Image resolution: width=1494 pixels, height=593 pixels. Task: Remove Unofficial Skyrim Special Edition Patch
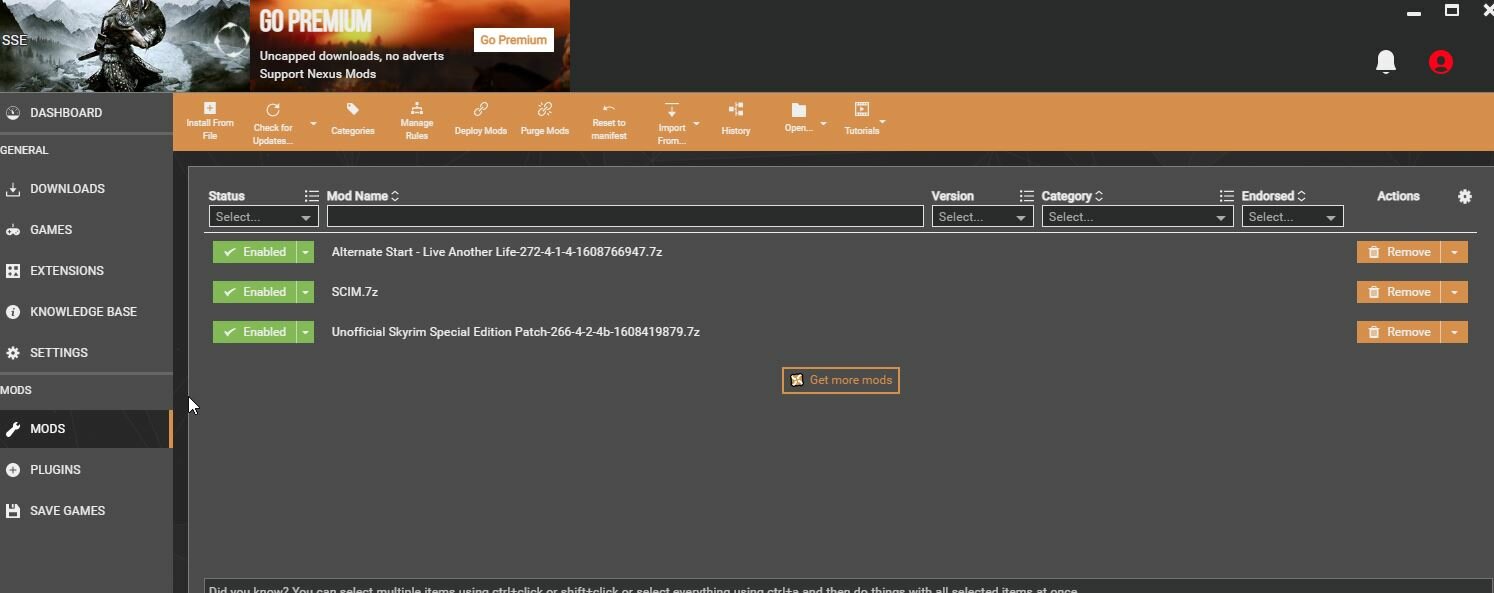pos(1398,332)
